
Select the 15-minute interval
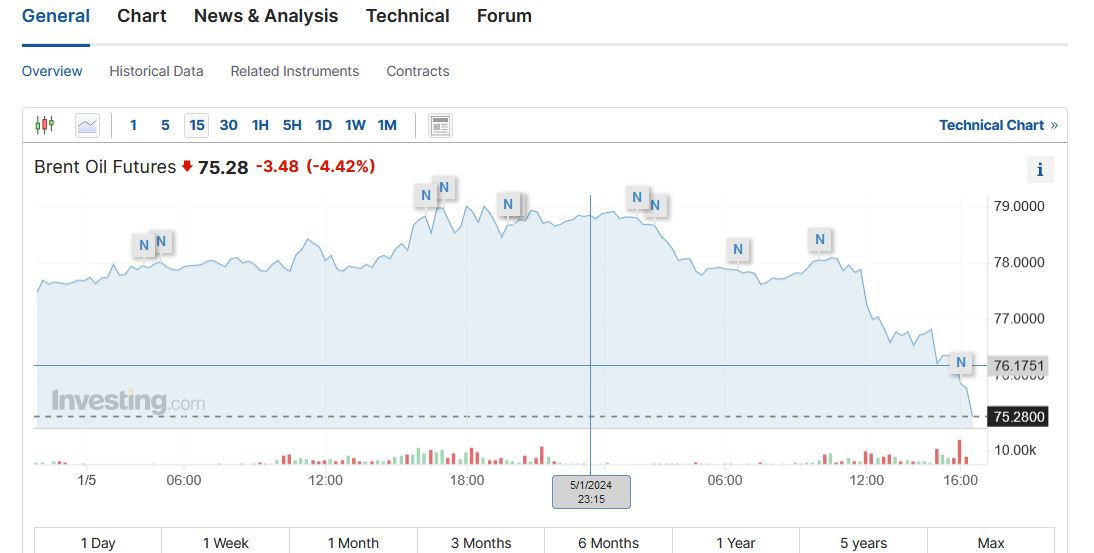[x=197, y=125]
